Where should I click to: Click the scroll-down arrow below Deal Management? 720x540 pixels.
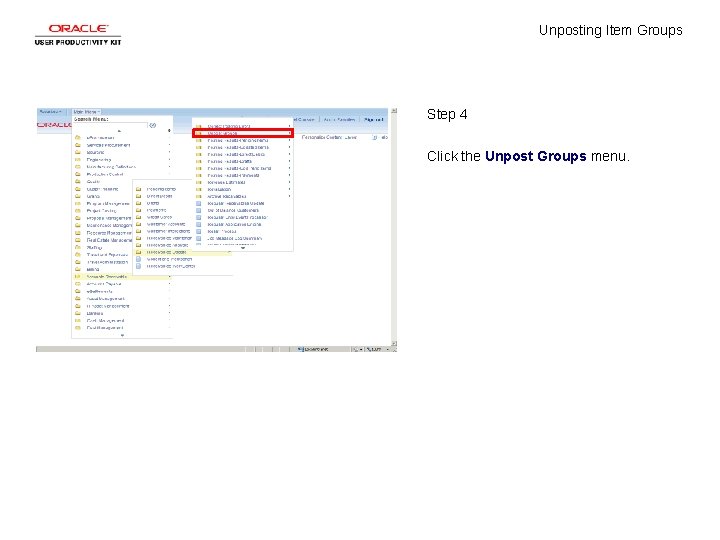coord(122,335)
